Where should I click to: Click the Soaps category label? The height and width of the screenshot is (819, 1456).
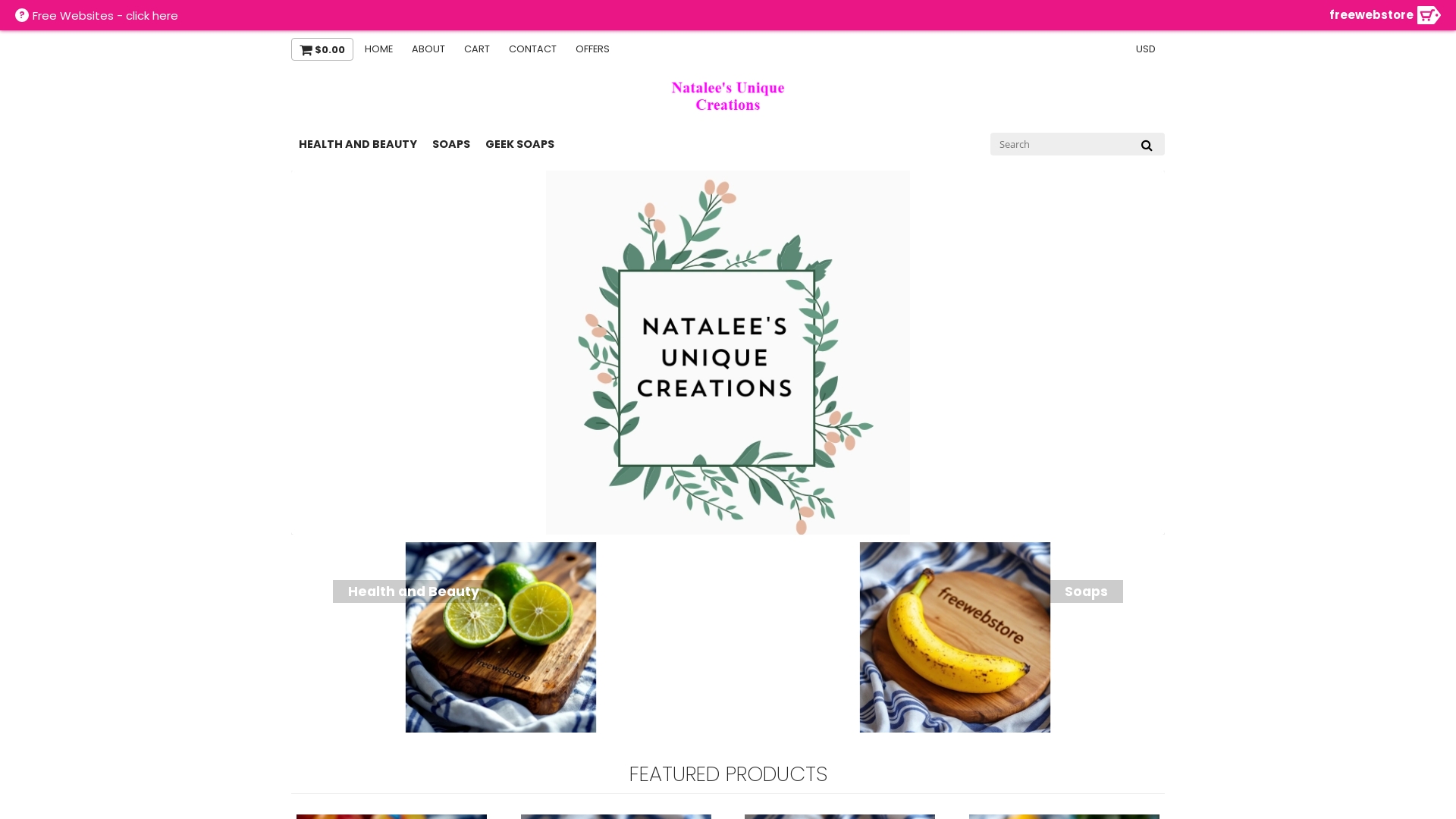tap(1086, 591)
